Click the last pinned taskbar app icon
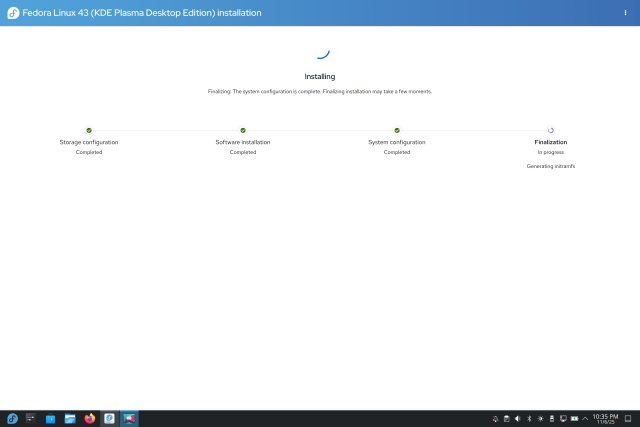The image size is (640, 427). click(x=129, y=418)
